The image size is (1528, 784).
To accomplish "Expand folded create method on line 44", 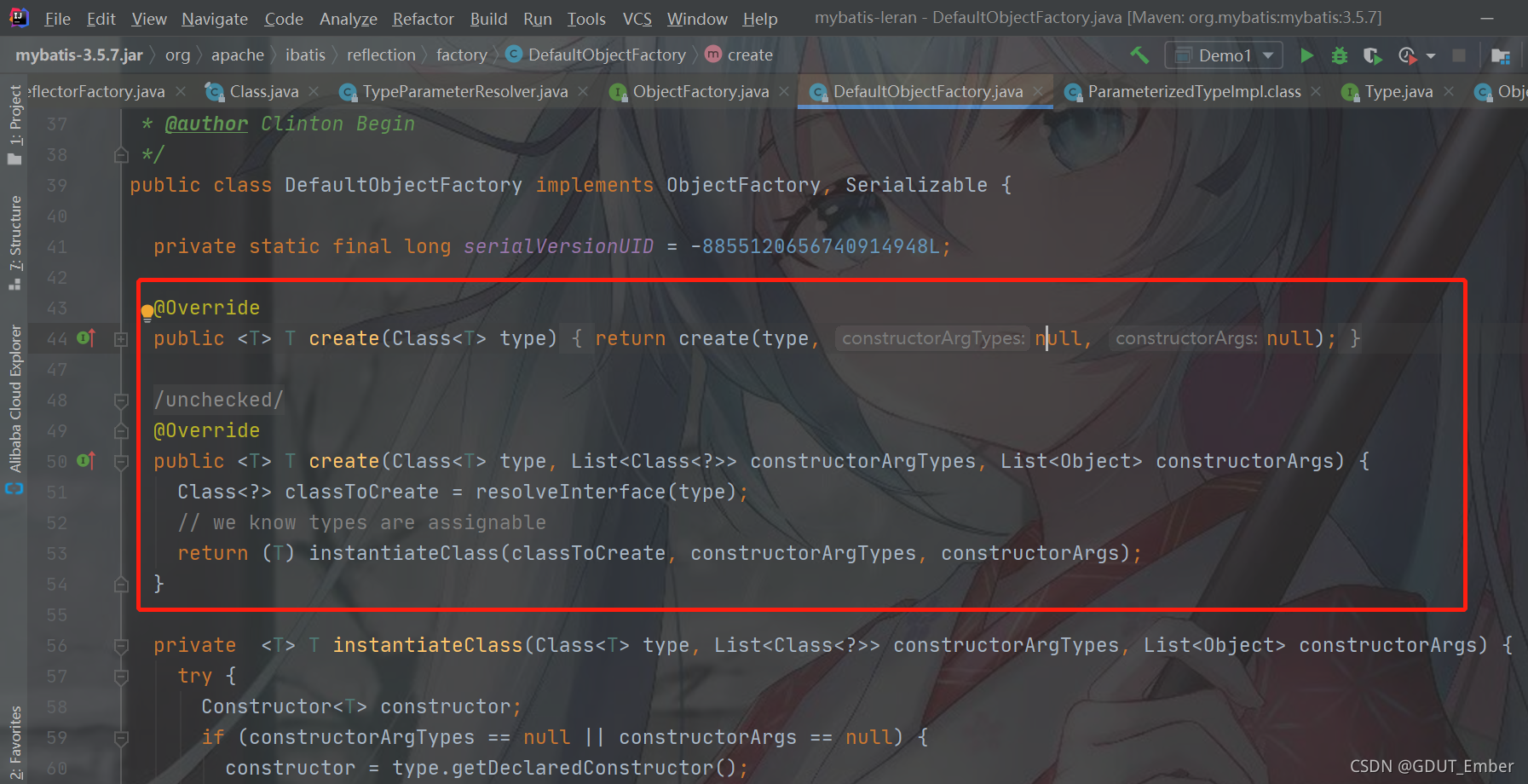I will [121, 339].
